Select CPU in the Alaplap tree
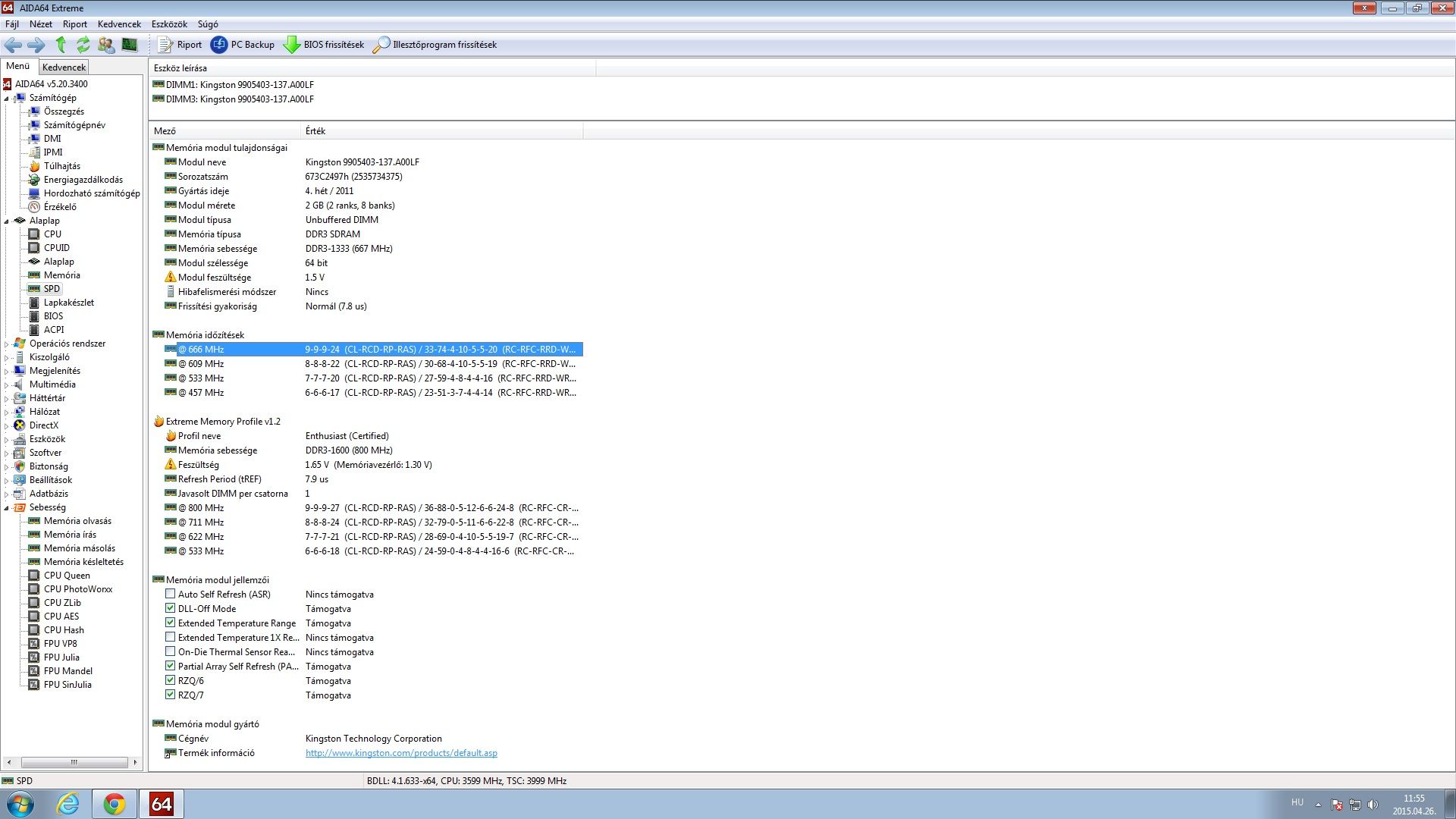 point(52,234)
